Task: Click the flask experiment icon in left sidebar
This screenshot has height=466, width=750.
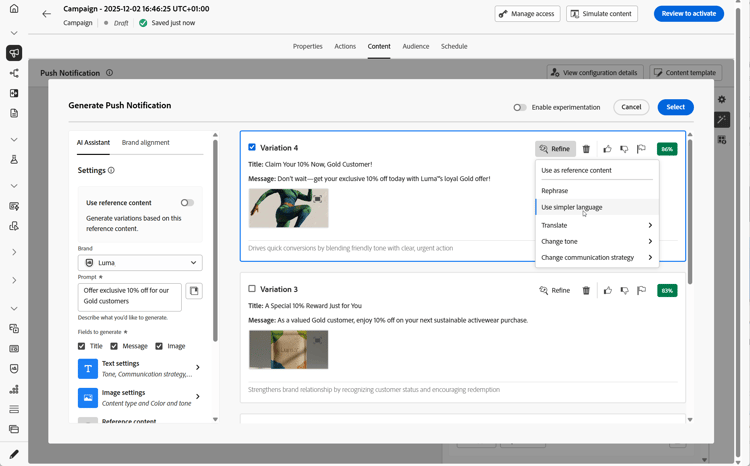Action: click(14, 160)
